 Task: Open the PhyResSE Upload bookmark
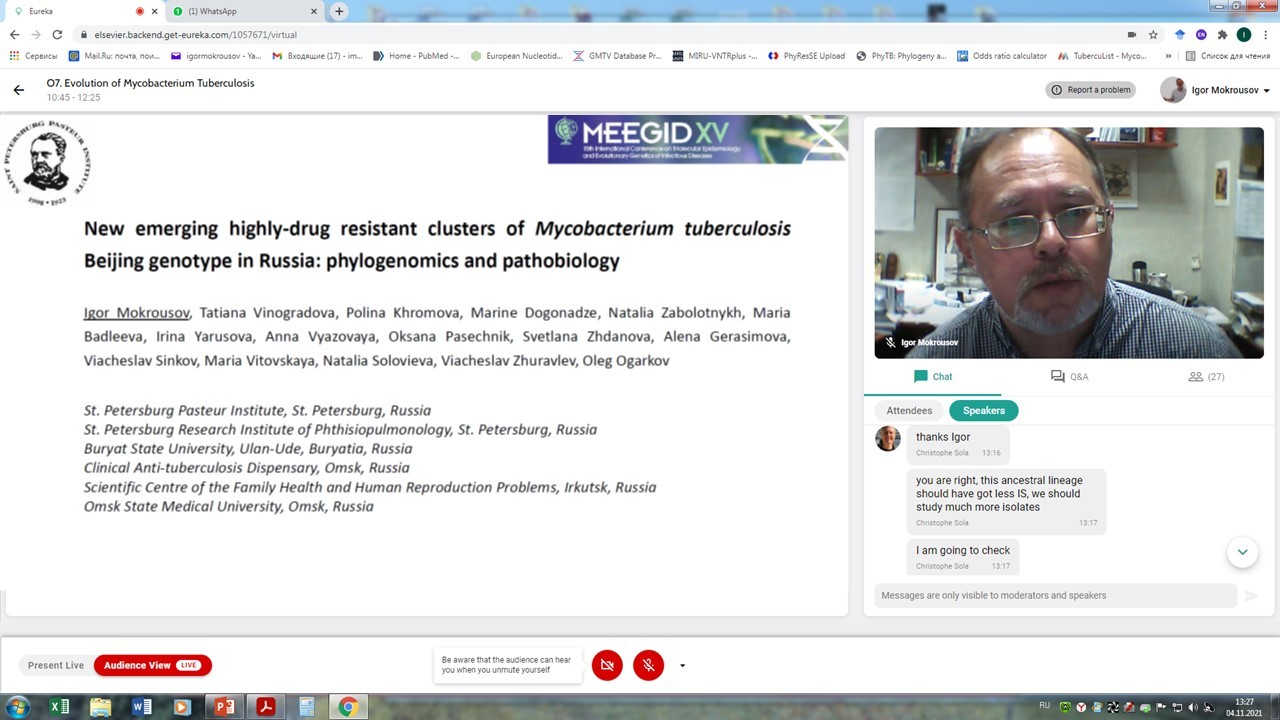806,56
